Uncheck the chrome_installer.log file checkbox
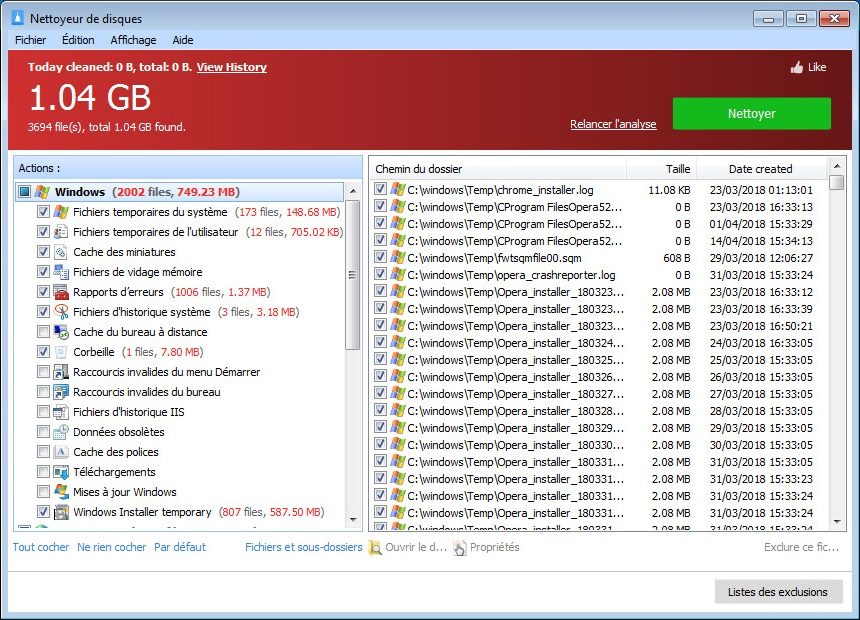 [x=380, y=189]
